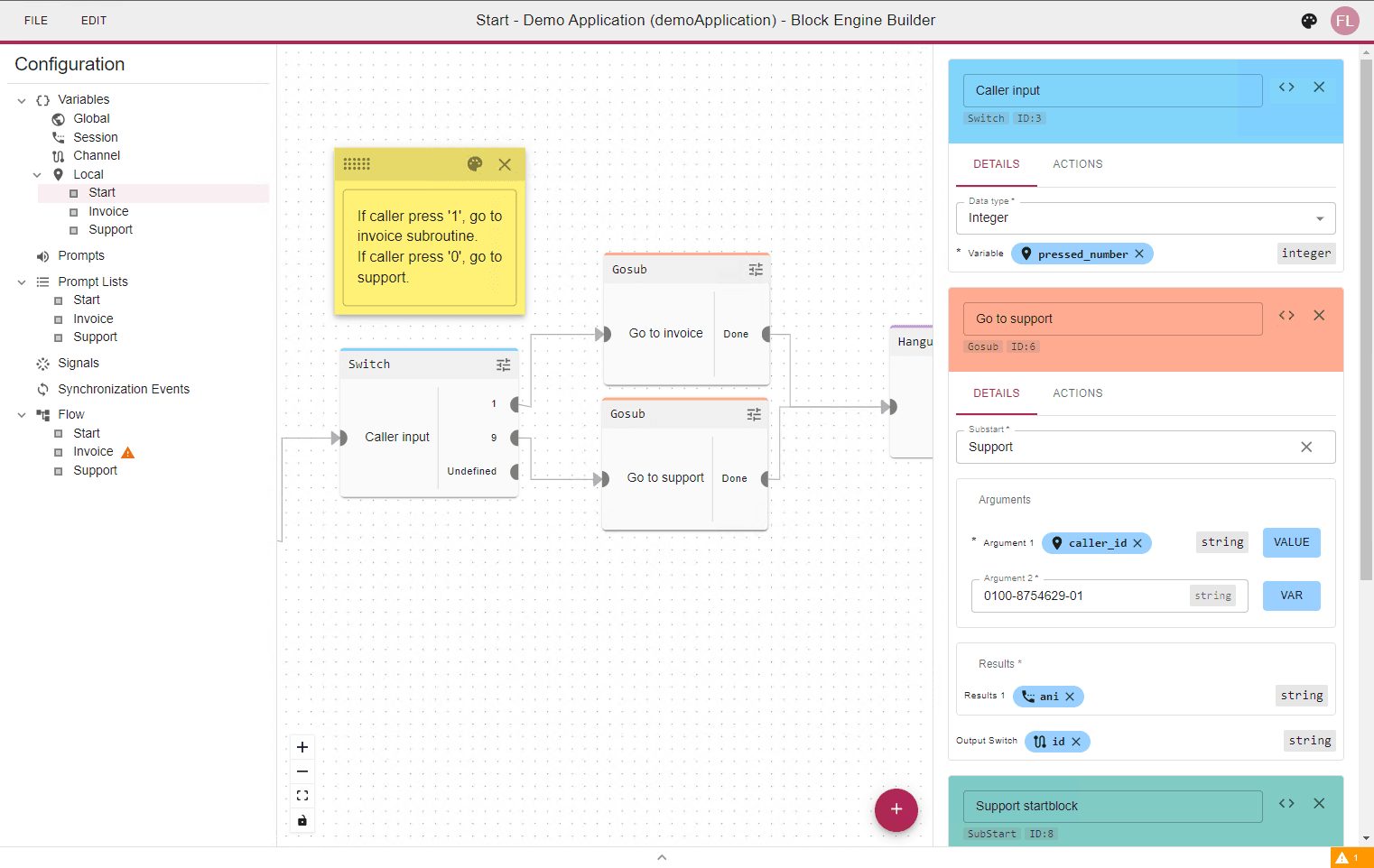This screenshot has width=1374, height=868.
Task: Click the theme palette icon in the top bar
Action: pos(1309,20)
